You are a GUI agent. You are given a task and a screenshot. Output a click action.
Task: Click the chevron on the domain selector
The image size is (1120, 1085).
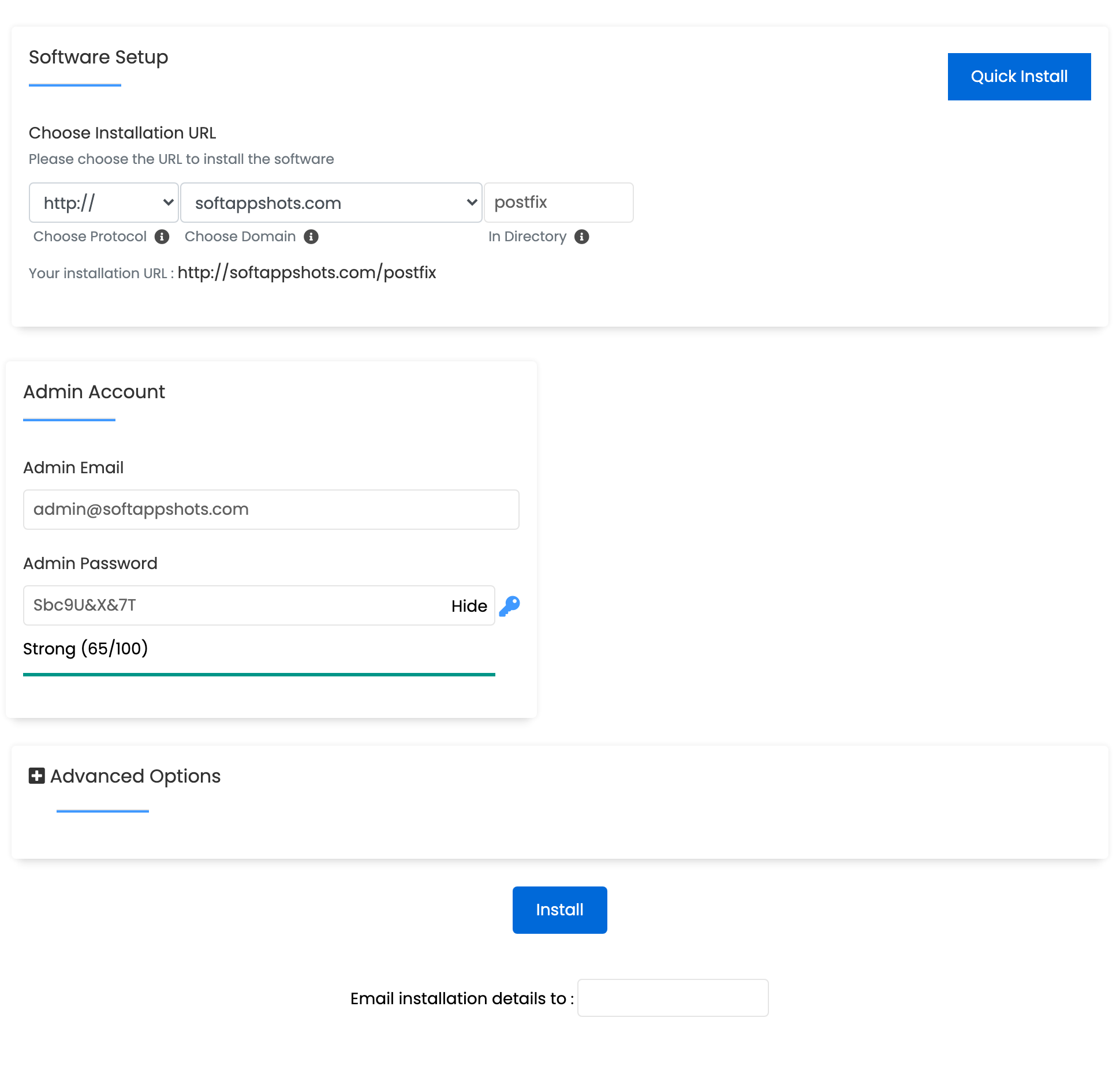click(471, 203)
